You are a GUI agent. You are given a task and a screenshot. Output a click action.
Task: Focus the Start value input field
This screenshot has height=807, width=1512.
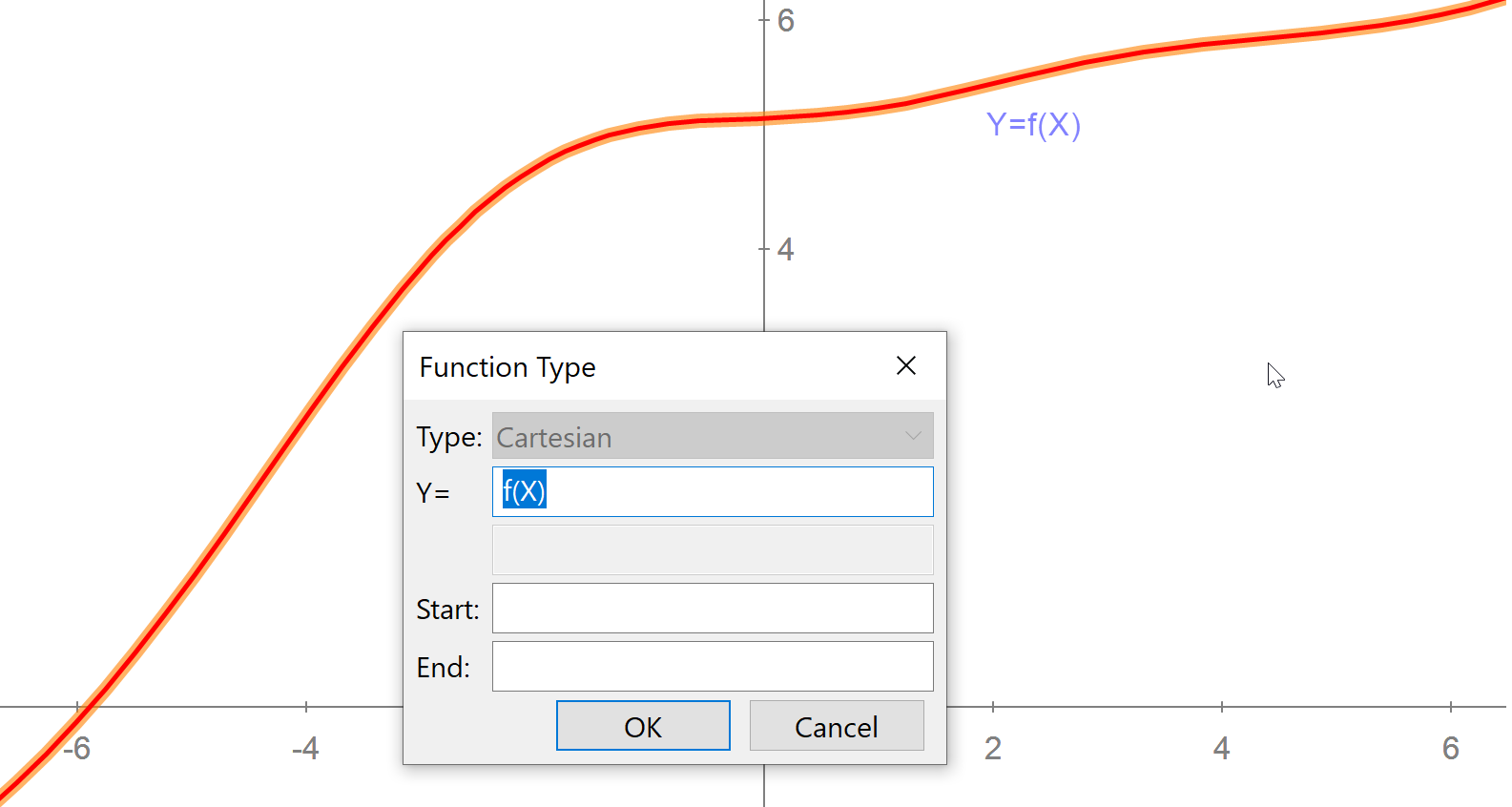tap(712, 609)
